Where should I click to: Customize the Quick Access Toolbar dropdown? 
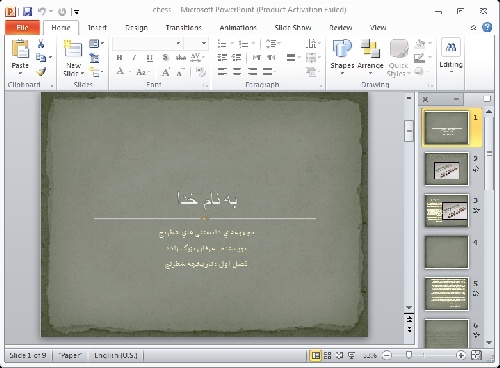click(x=77, y=12)
